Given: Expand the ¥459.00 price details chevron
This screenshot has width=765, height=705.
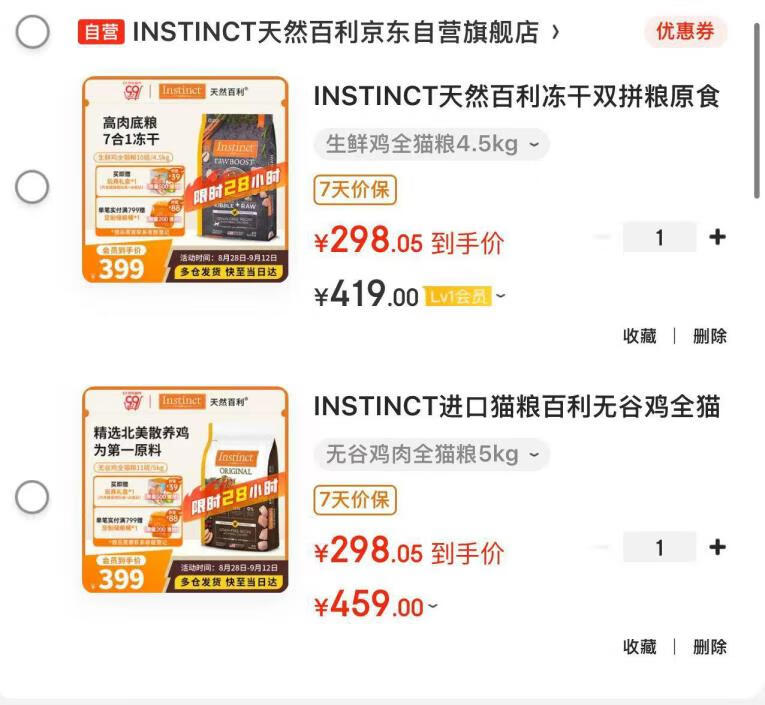Looking at the screenshot, I should pyautogui.click(x=433, y=605).
